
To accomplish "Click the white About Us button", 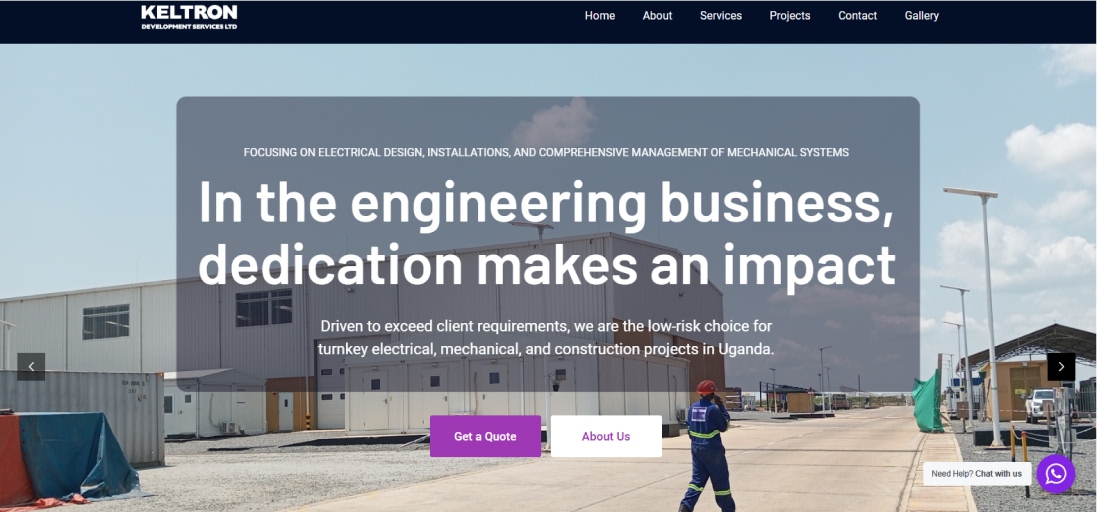I will click(x=606, y=436).
